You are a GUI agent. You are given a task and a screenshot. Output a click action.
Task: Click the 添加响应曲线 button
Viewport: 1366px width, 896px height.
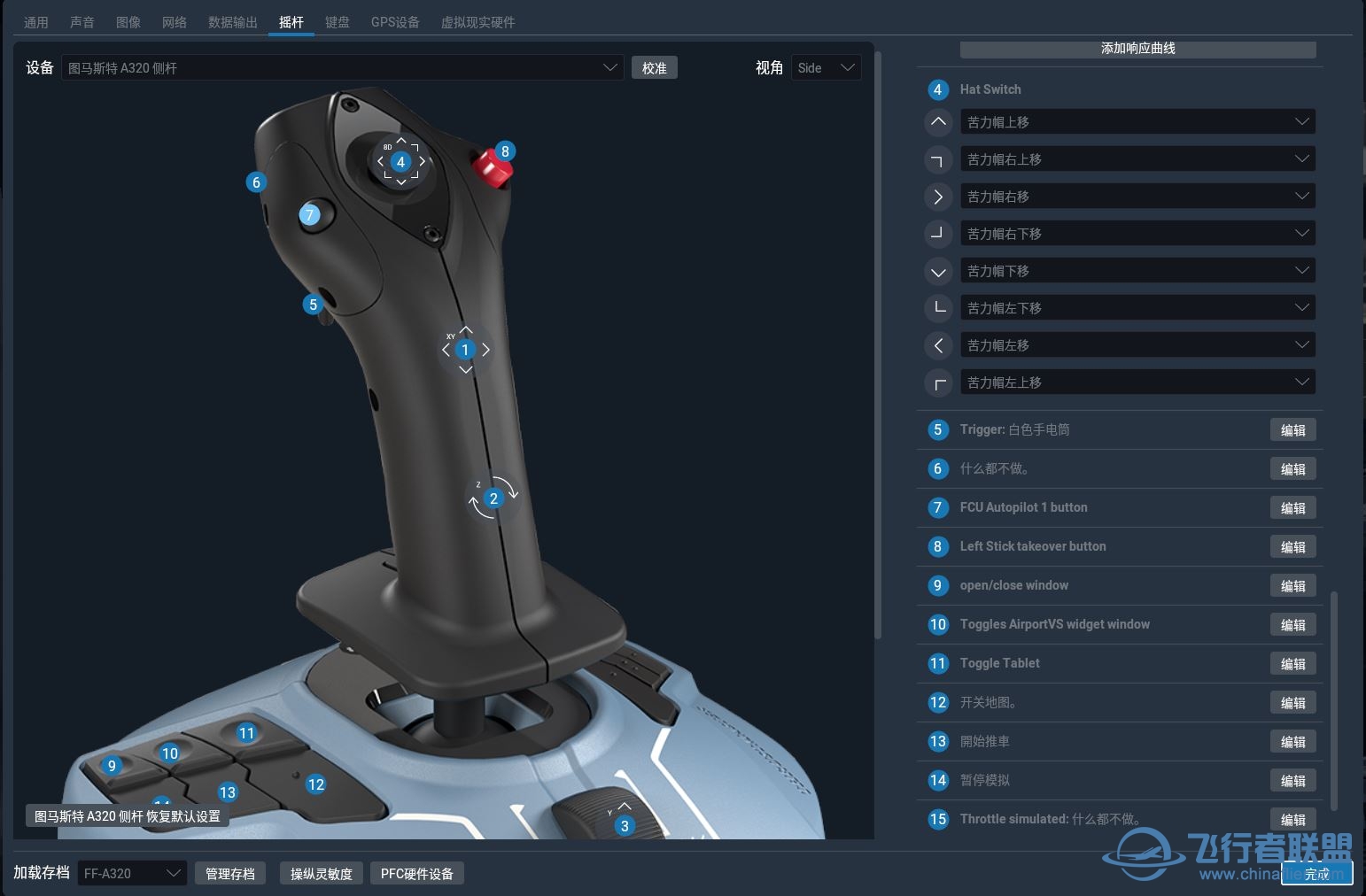point(1137,49)
